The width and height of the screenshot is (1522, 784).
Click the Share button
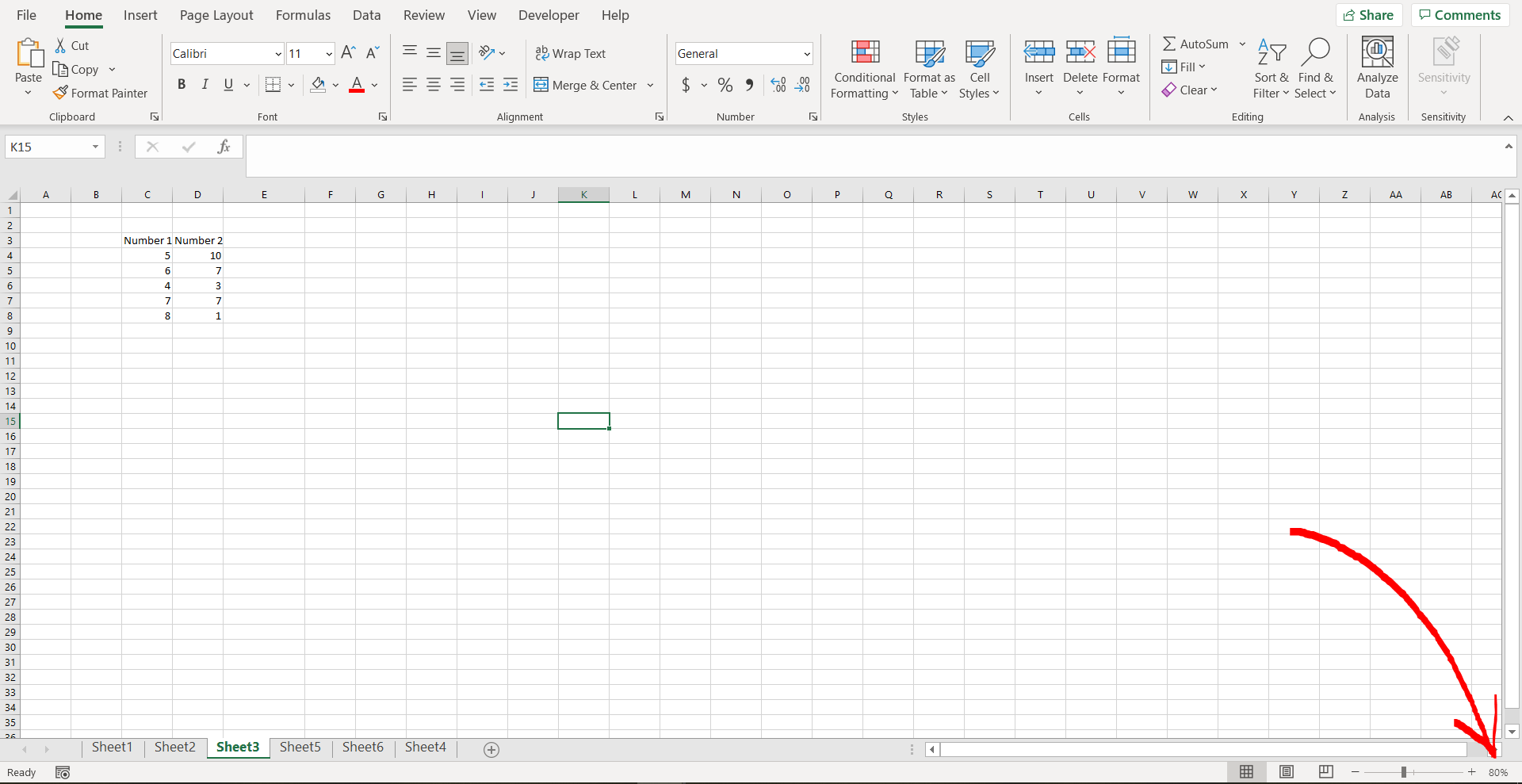pos(1369,14)
